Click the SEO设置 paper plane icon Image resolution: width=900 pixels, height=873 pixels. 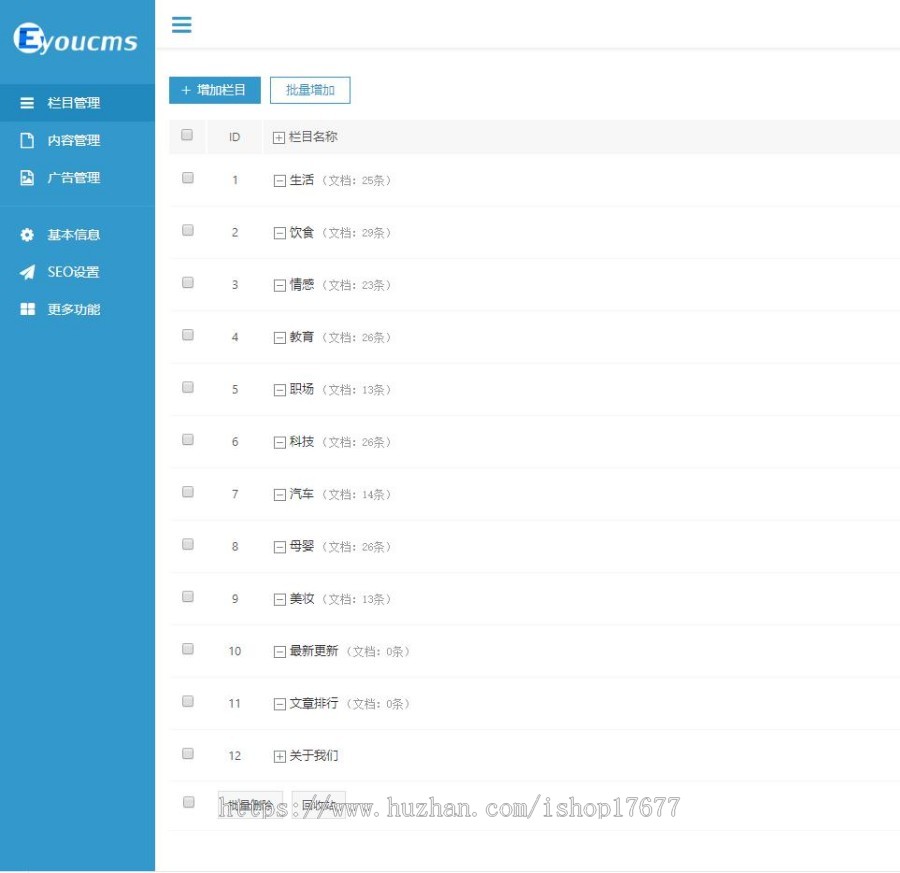pos(27,272)
